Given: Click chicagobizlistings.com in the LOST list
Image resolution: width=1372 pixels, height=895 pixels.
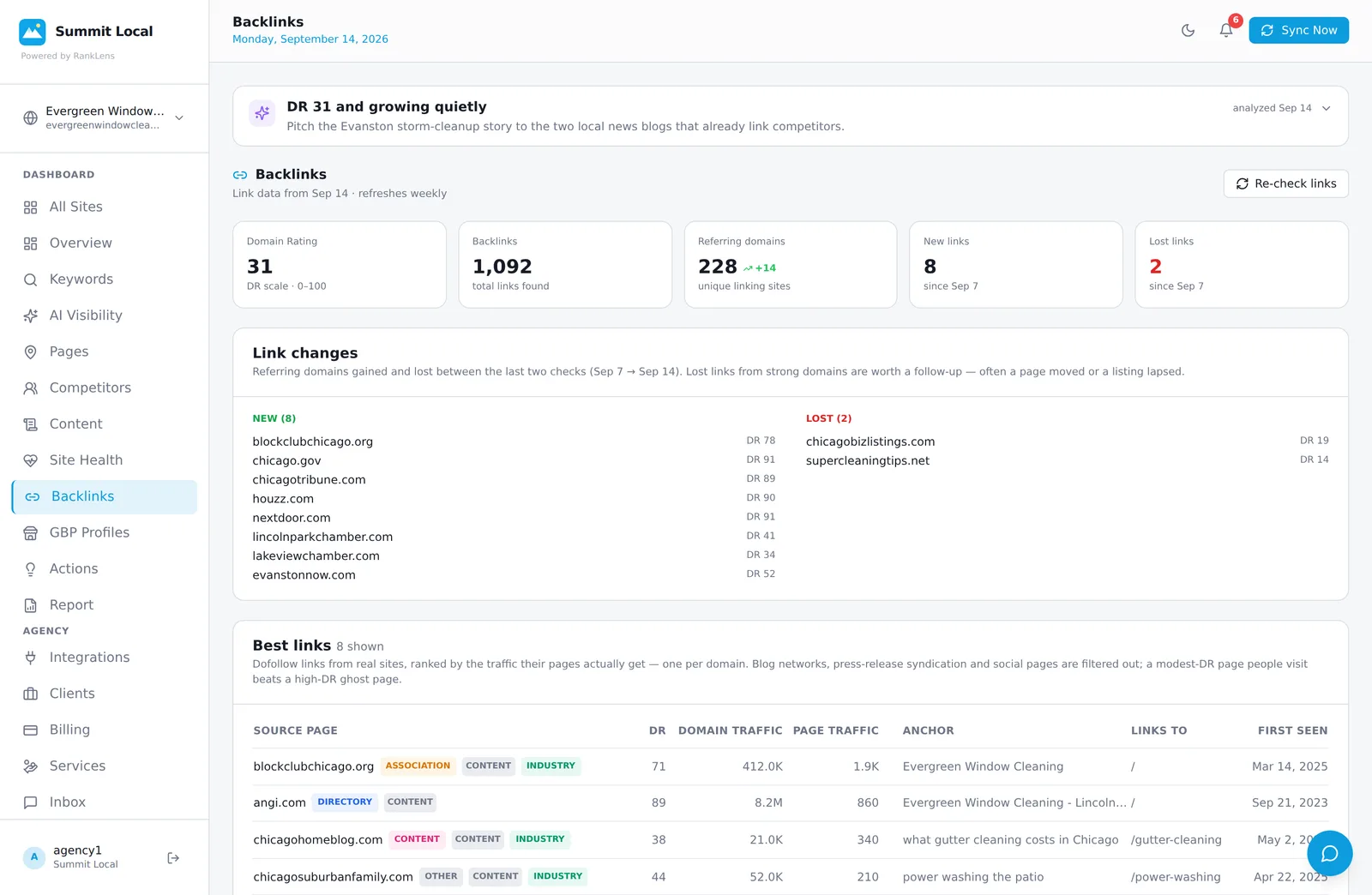Looking at the screenshot, I should point(870,441).
